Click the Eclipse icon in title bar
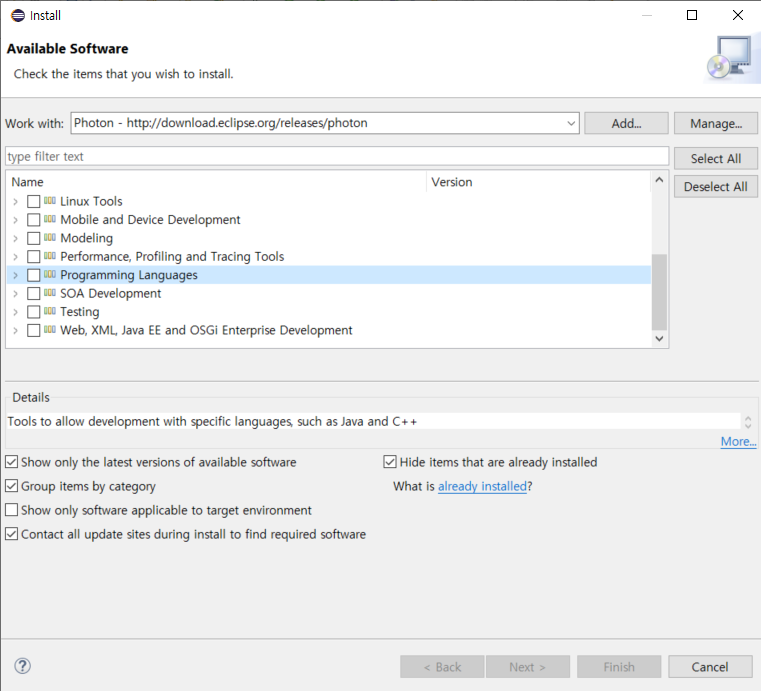Screen dimensions: 761x691 [18, 16]
